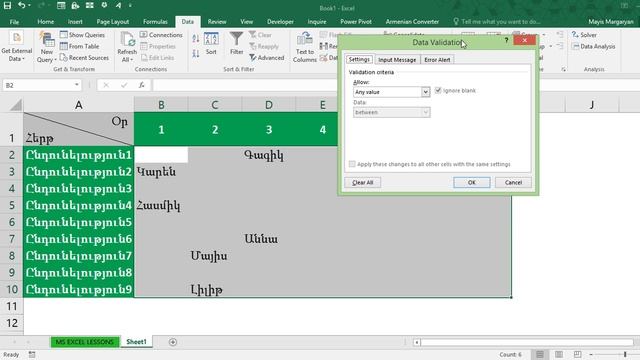Toggle the Ignore blank checkbox
Viewport: 640px width, 360px height.
438,90
